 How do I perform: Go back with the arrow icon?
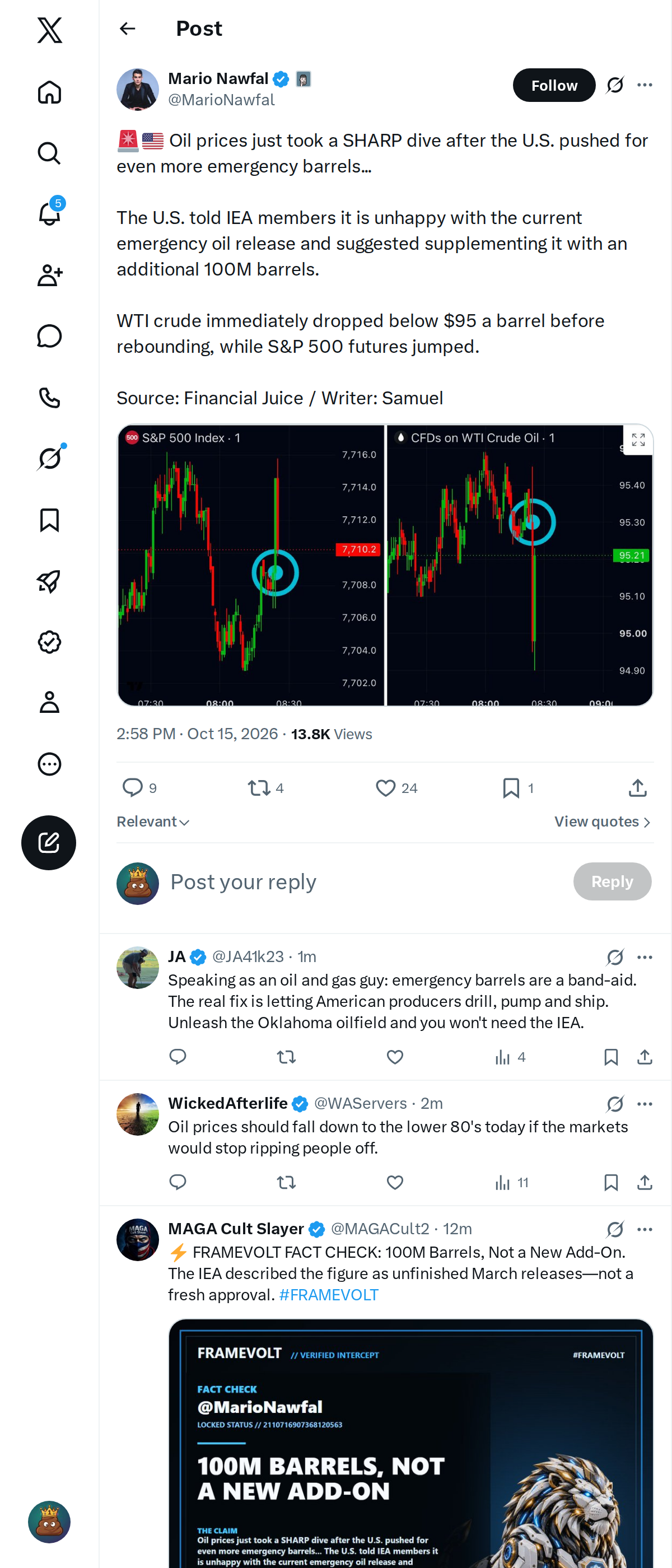tap(127, 29)
